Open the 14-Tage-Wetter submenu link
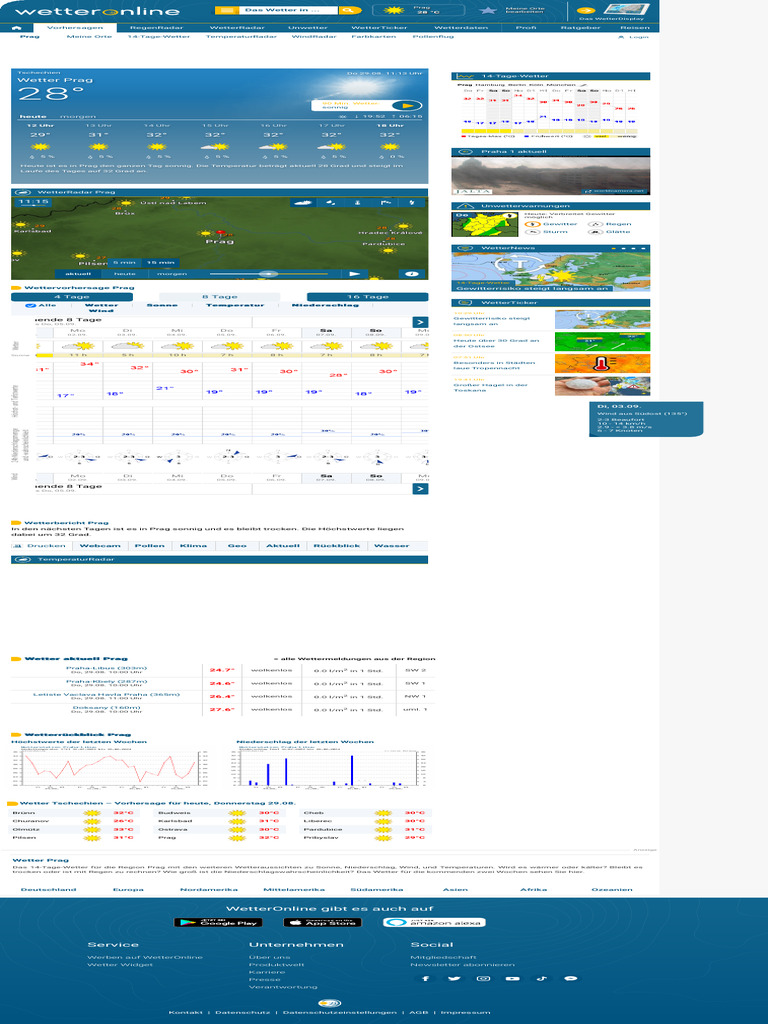The height and width of the screenshot is (1024, 768). click(x=159, y=37)
